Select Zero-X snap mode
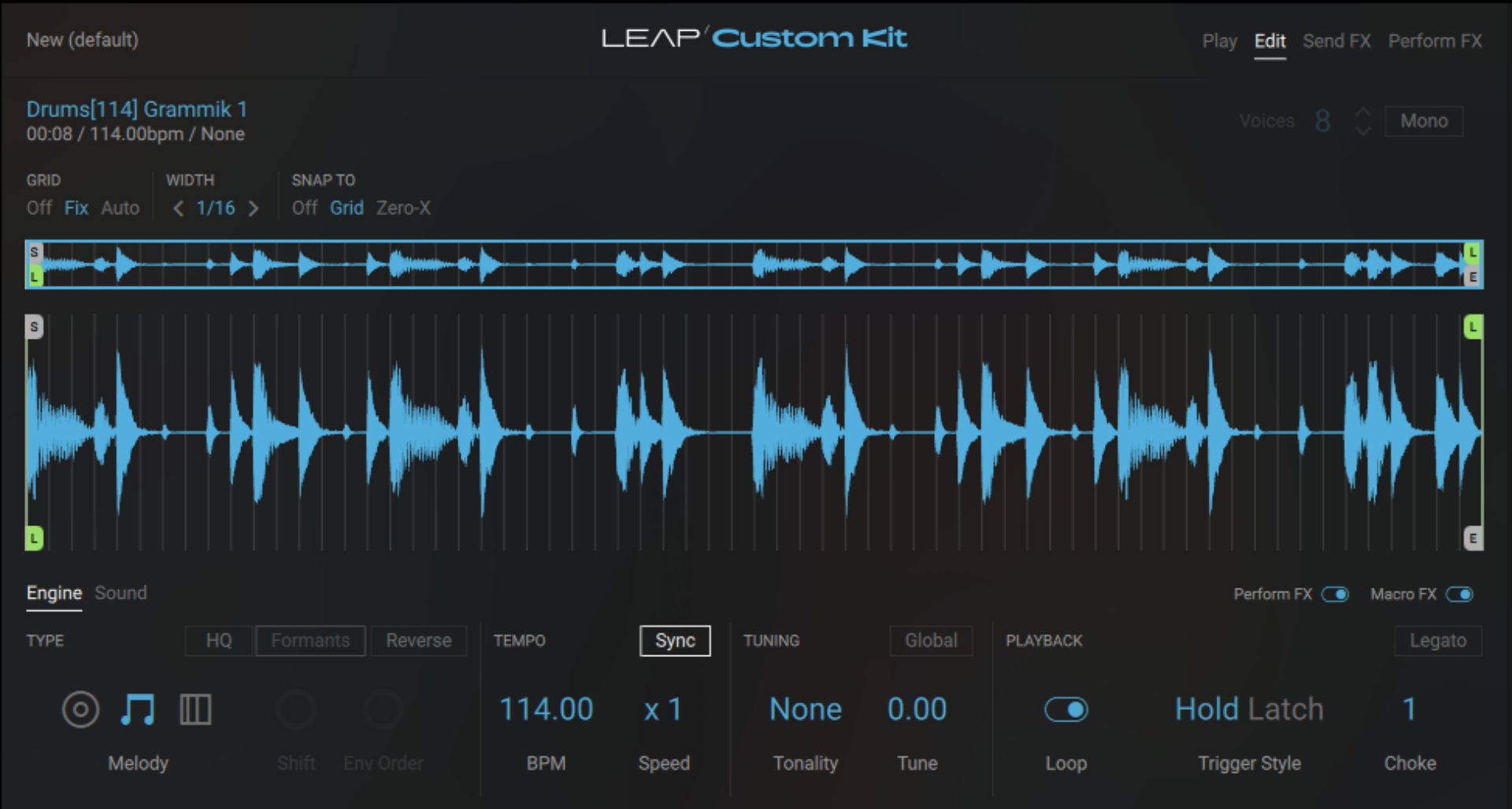The width and height of the screenshot is (1512, 809). (x=403, y=208)
